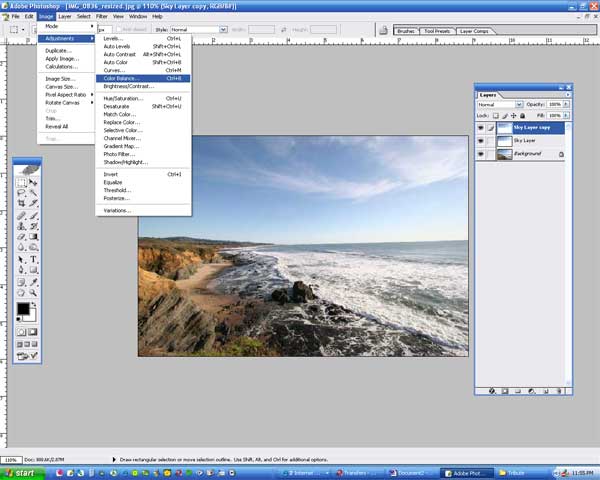
Task: Select the Magic Wand tool
Action: click(33, 193)
